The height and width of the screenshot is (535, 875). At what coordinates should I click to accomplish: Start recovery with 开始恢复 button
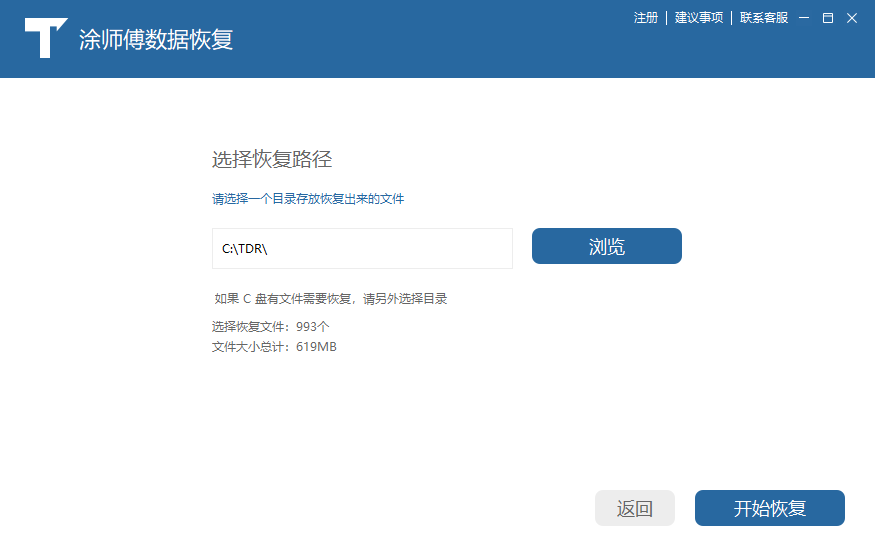770,508
